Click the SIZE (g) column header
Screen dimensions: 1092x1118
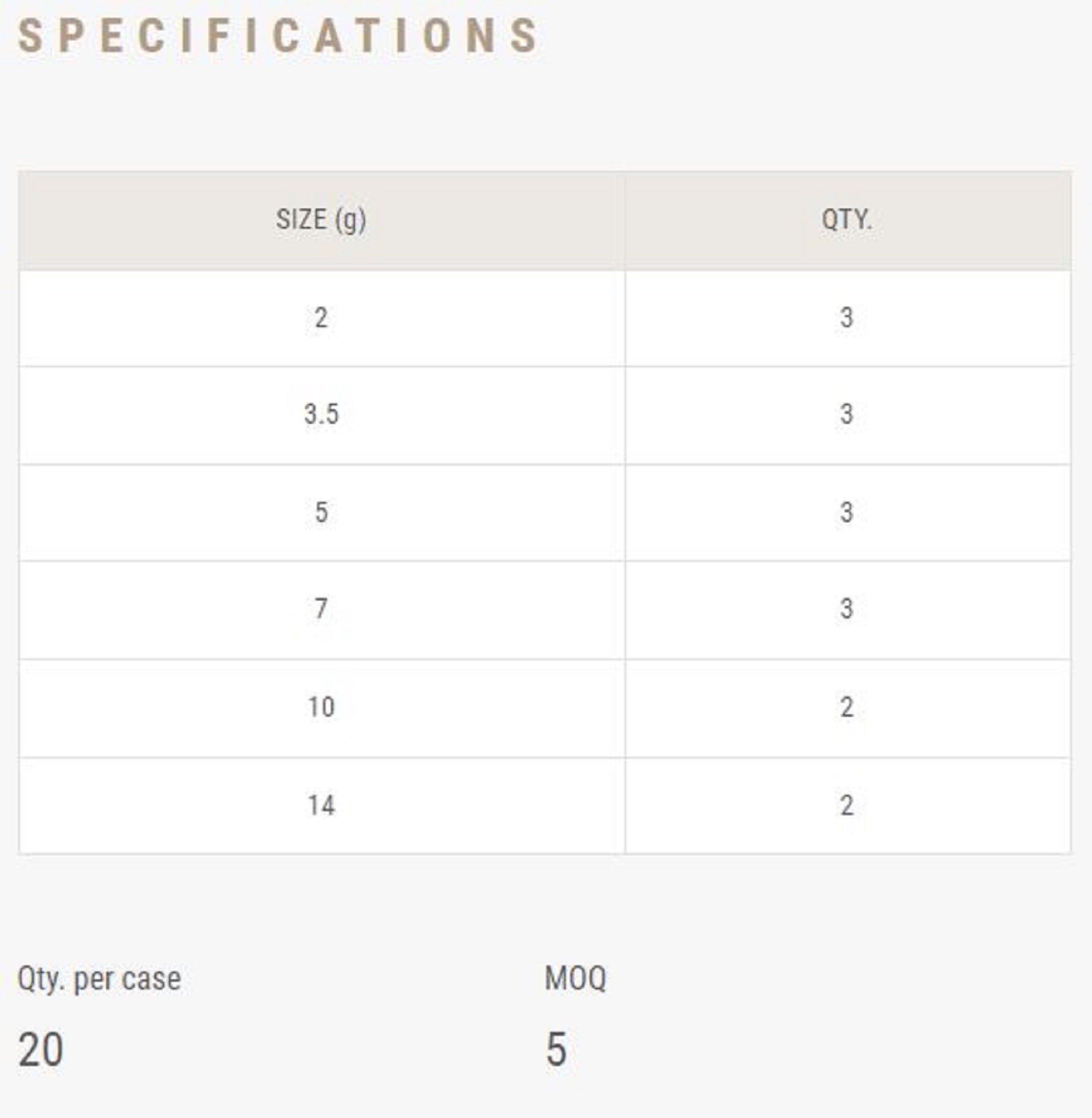(321, 220)
